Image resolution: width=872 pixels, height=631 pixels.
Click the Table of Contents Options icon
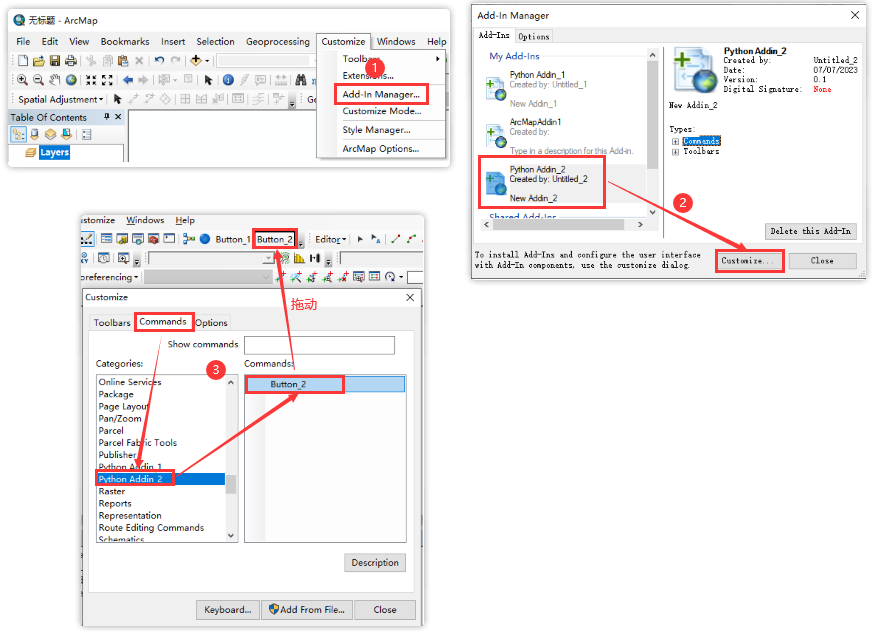(x=86, y=134)
